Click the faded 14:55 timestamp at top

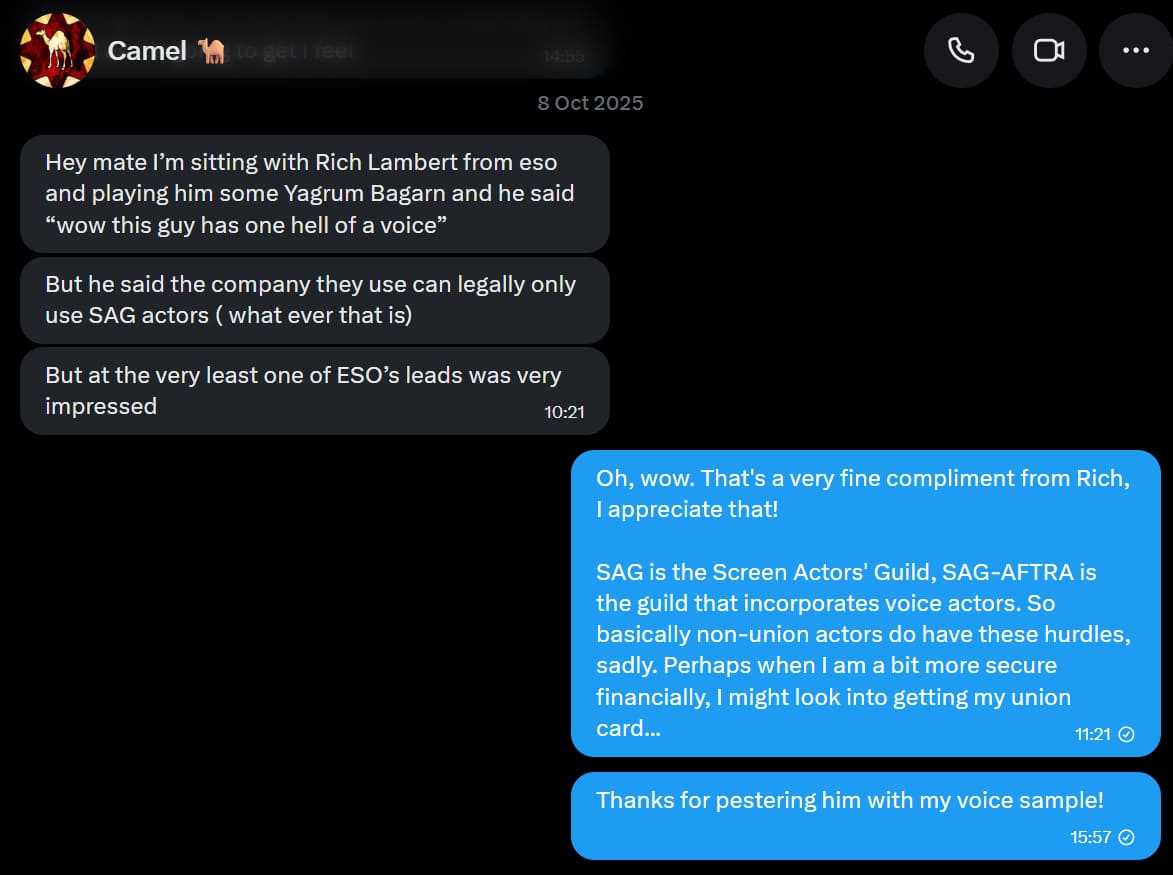563,58
